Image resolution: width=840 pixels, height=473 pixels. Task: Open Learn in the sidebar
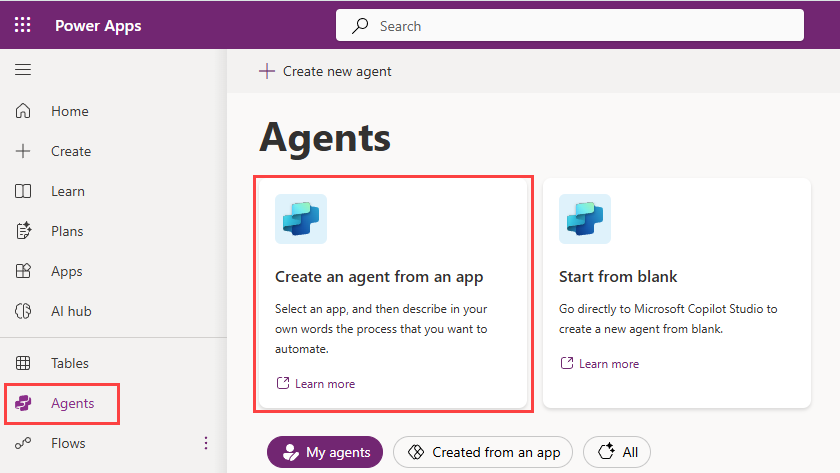point(68,191)
